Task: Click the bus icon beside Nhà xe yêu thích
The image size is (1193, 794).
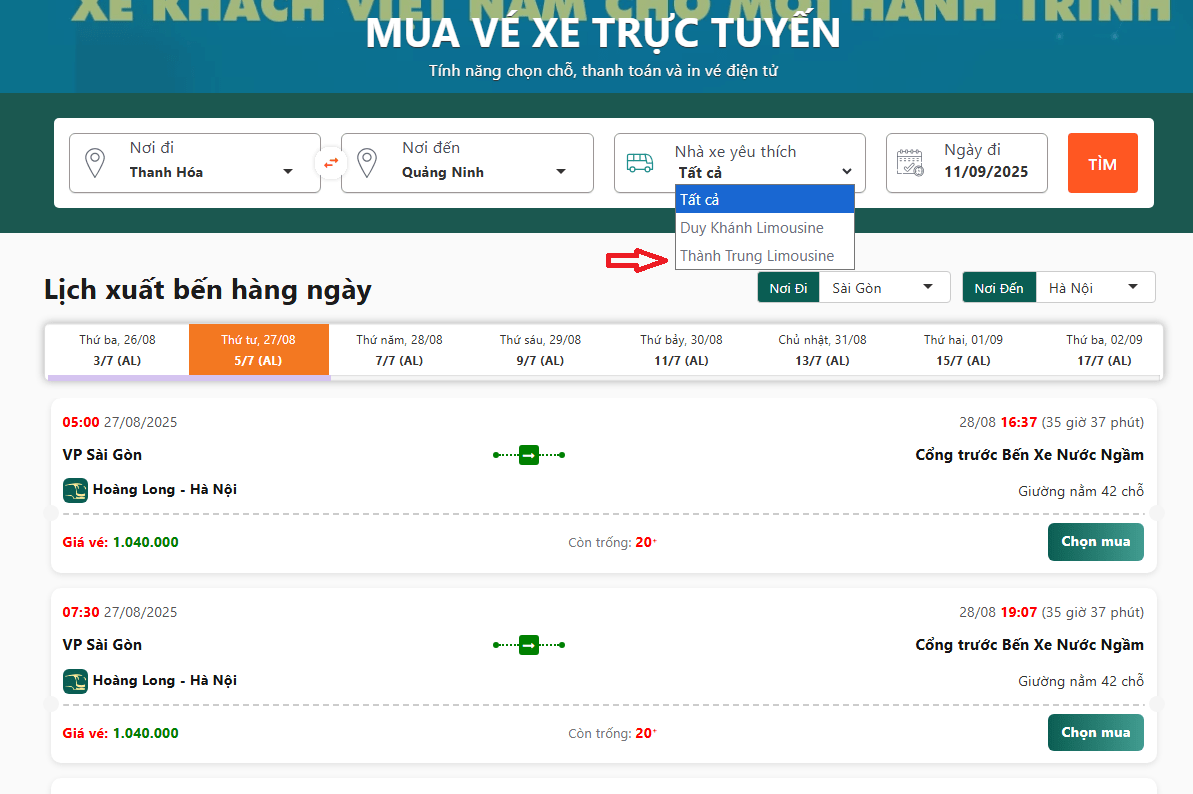Action: pyautogui.click(x=640, y=162)
